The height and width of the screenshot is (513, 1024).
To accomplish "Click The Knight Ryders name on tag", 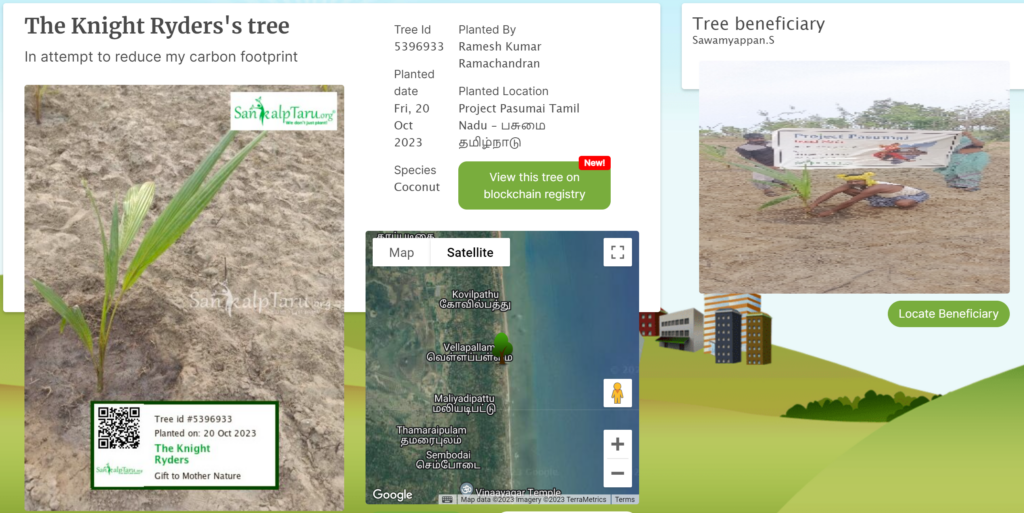I will pyautogui.click(x=182, y=454).
